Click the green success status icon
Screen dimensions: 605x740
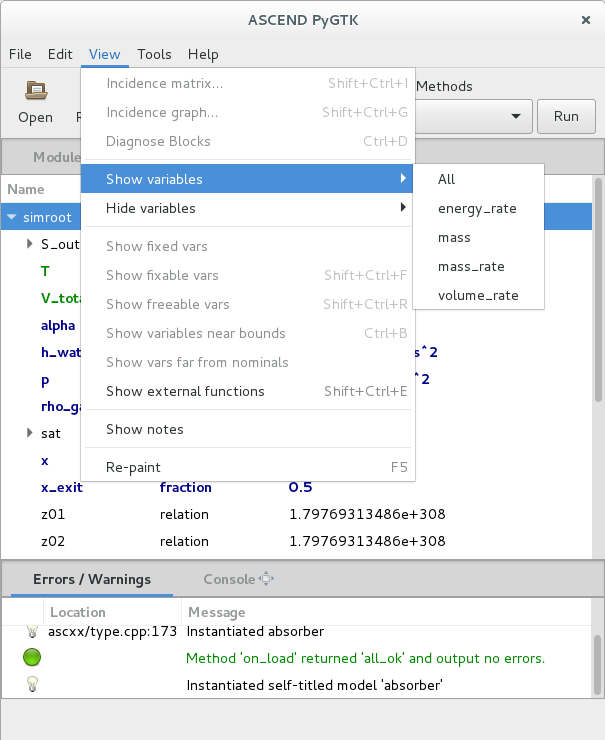(x=32, y=658)
